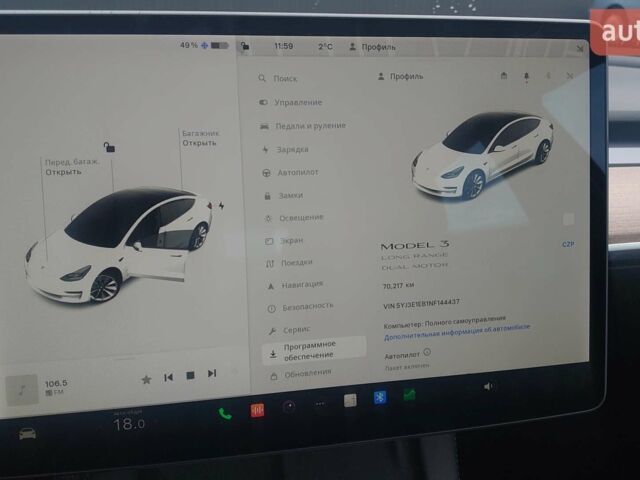Tap the volume speaker icon

[x=488, y=386]
